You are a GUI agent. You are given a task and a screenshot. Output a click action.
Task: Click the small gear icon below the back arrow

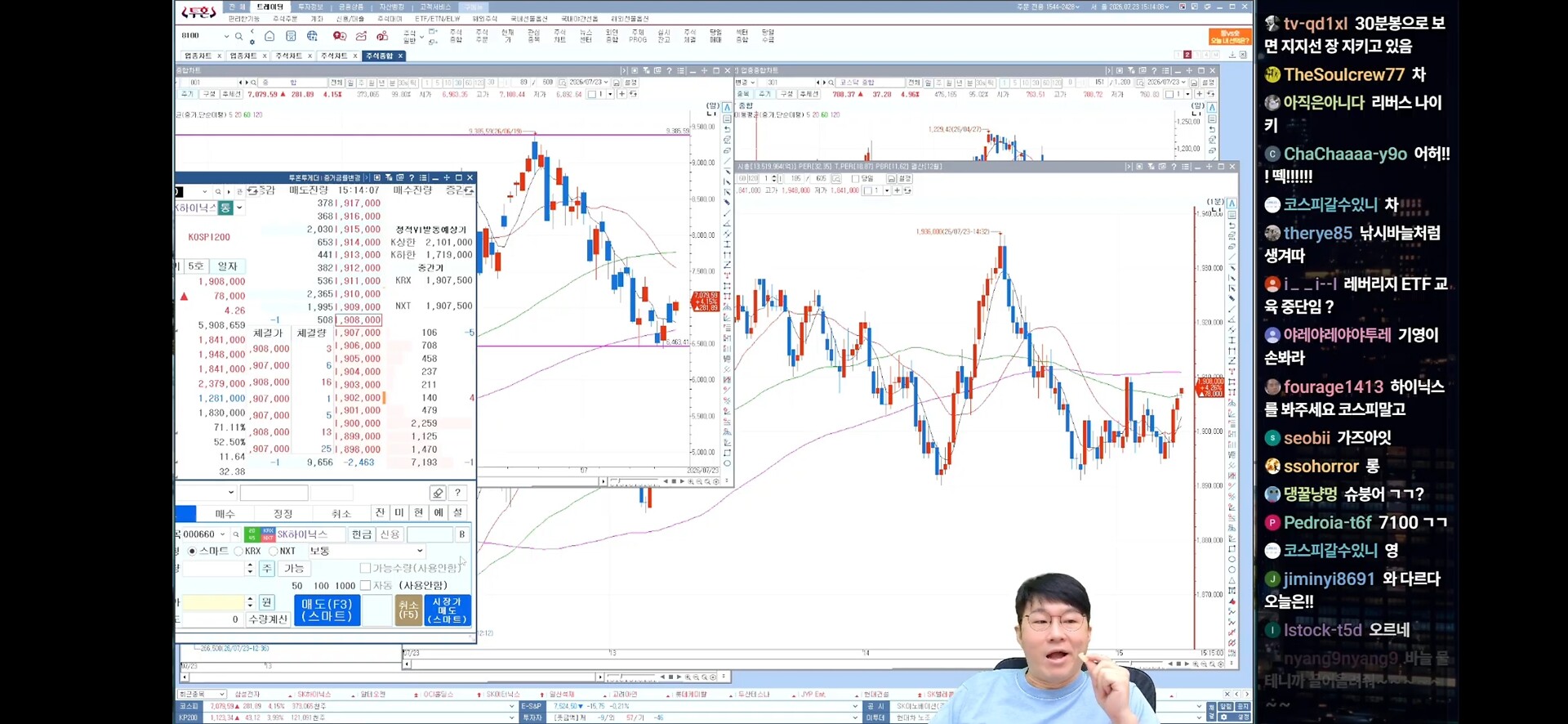(252, 41)
